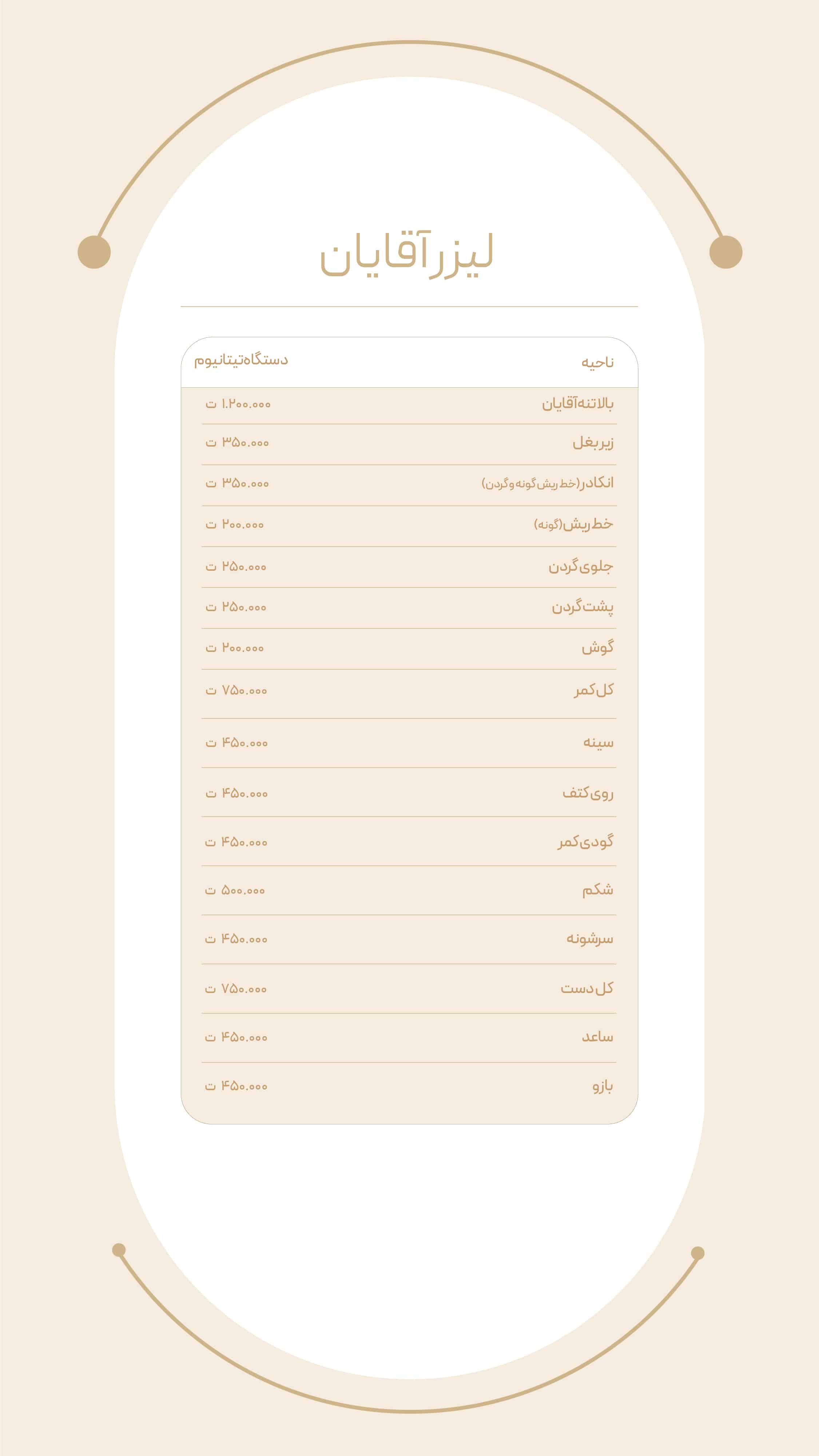Click the بالاتنه آقایان row label

click(577, 404)
